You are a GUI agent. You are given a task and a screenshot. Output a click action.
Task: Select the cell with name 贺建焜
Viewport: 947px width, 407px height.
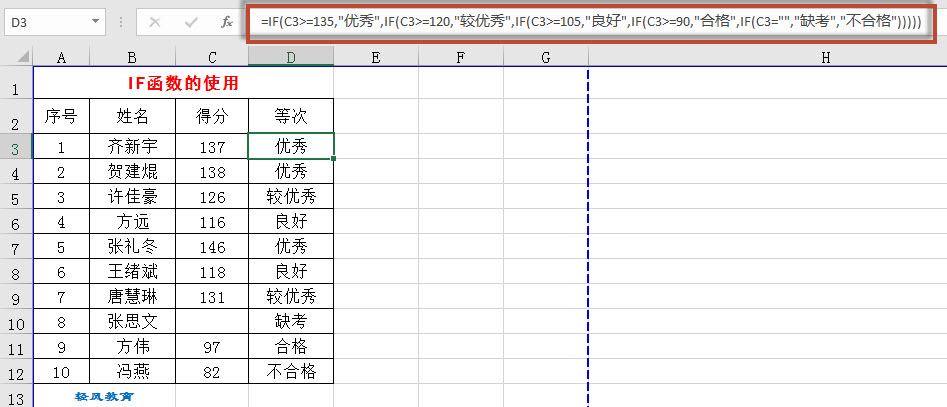coord(132,171)
